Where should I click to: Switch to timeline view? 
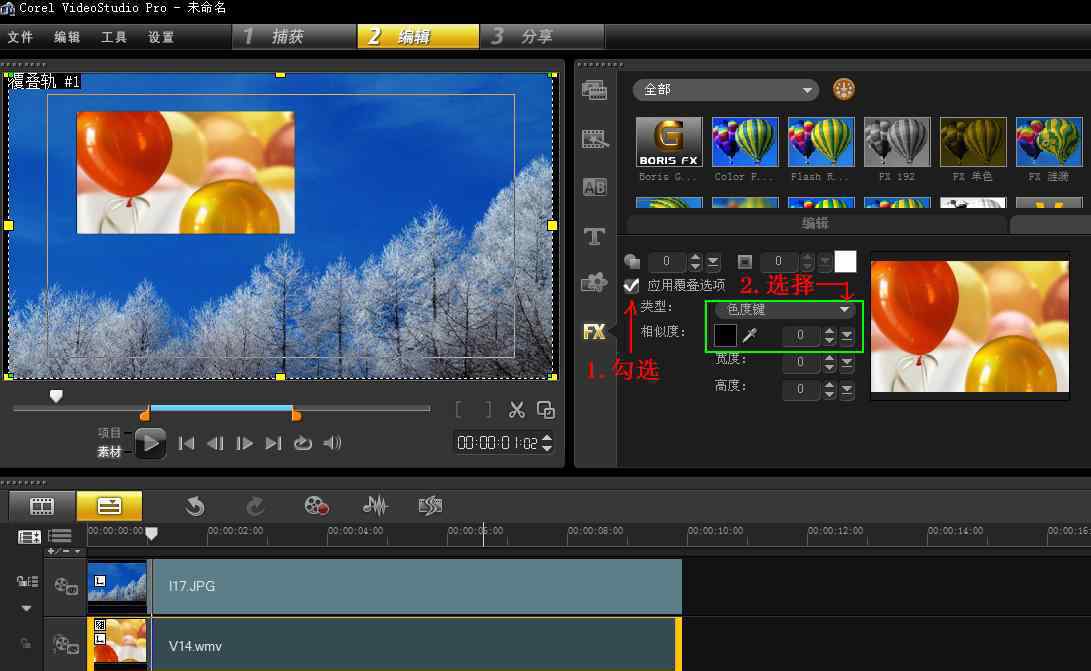point(109,506)
